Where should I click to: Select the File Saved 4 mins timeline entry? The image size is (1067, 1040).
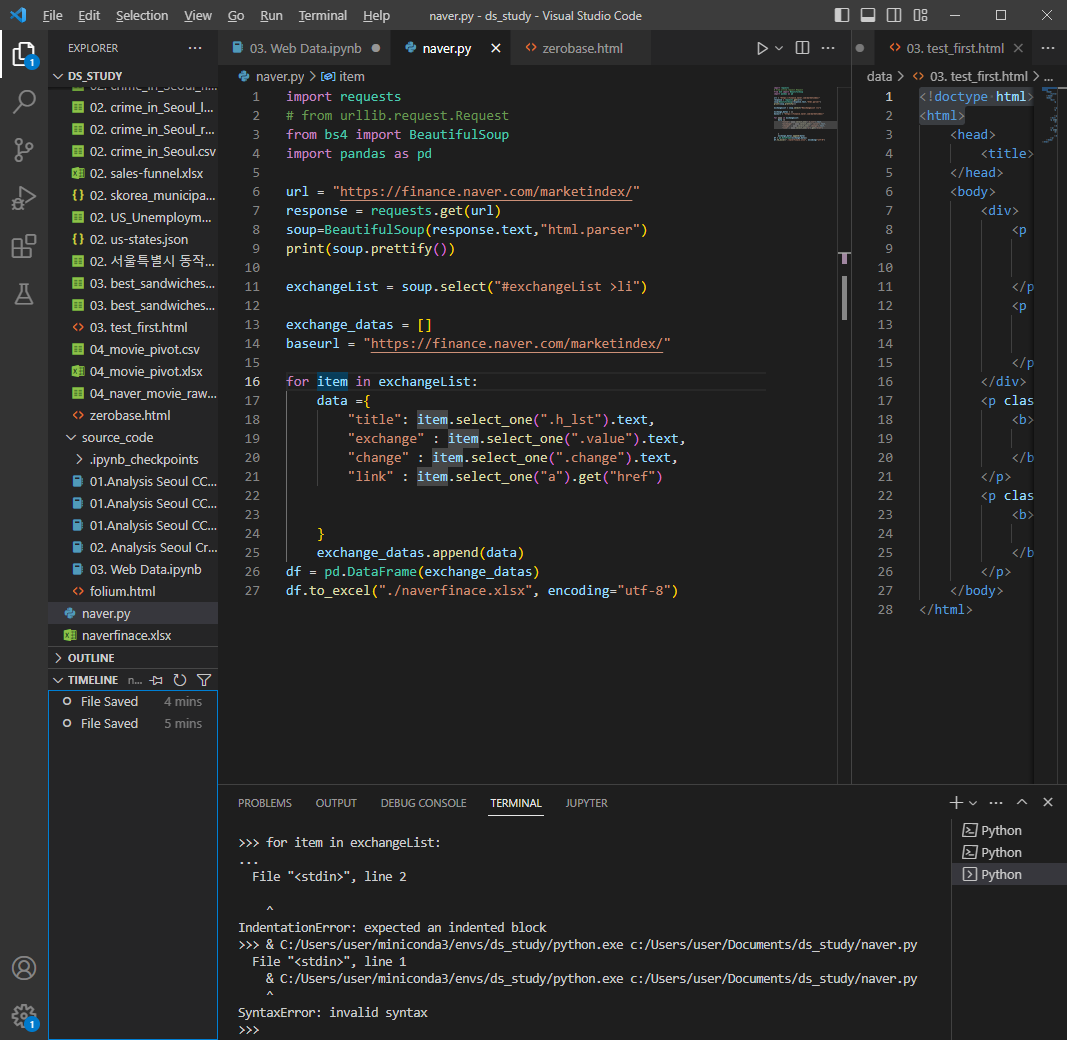(x=133, y=702)
